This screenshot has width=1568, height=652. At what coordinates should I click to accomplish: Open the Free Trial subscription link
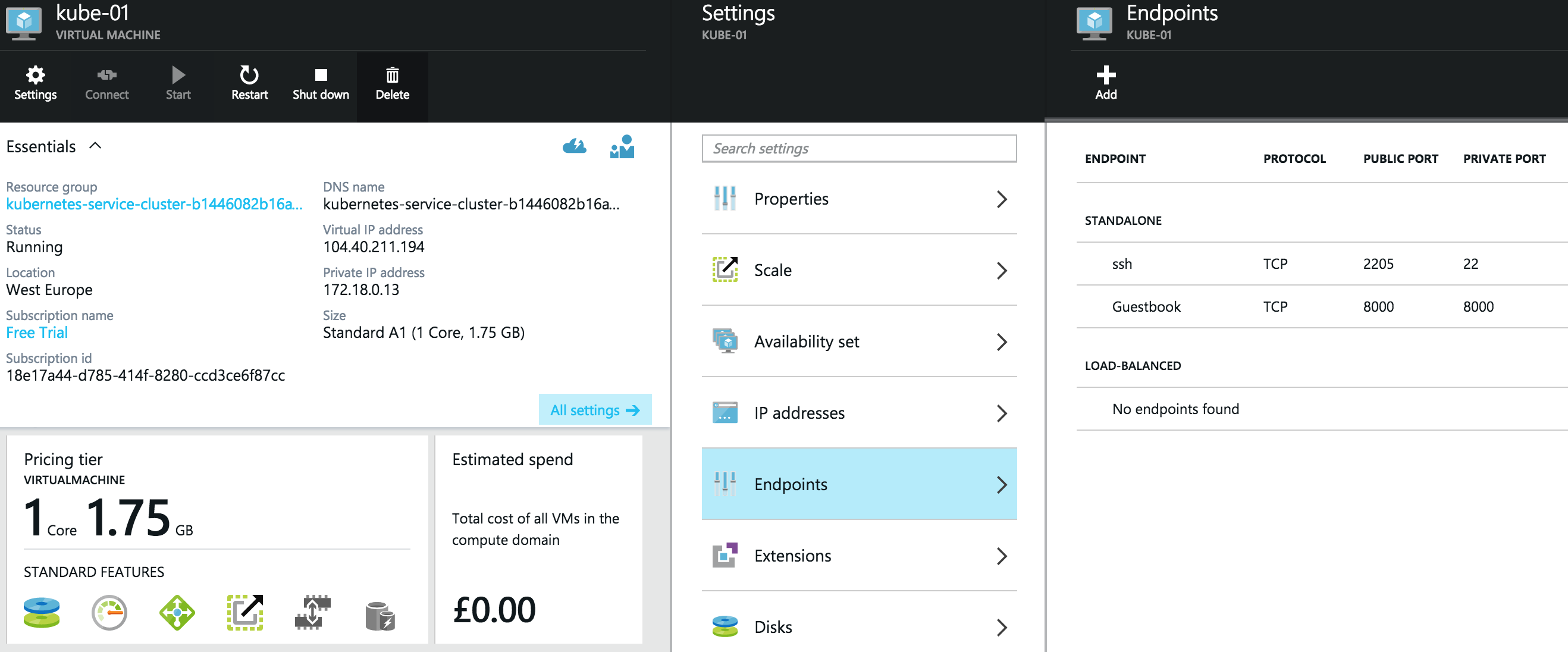point(36,333)
